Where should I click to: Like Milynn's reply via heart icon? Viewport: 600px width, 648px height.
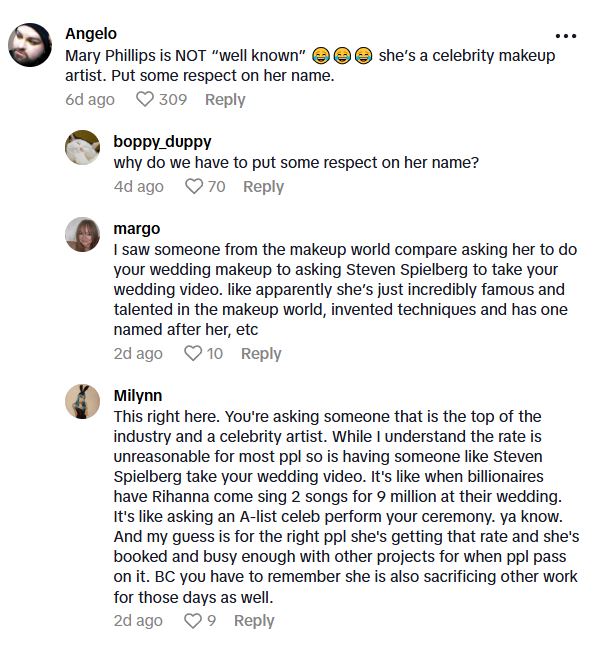point(193,621)
